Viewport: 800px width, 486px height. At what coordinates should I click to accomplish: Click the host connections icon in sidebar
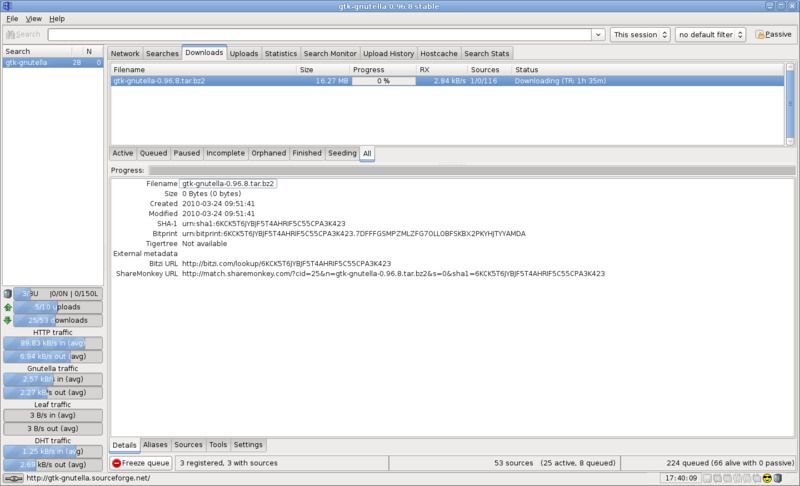tap(8, 294)
